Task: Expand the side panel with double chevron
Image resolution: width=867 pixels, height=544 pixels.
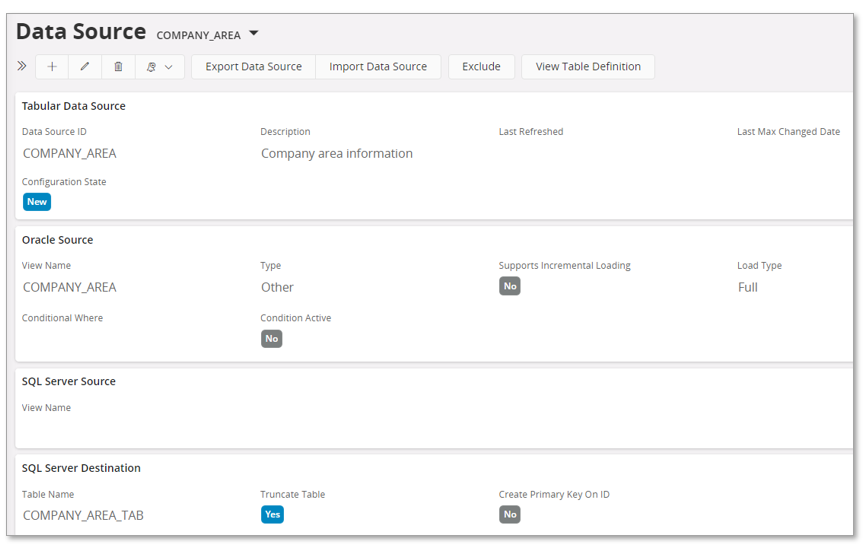Action: (x=22, y=67)
